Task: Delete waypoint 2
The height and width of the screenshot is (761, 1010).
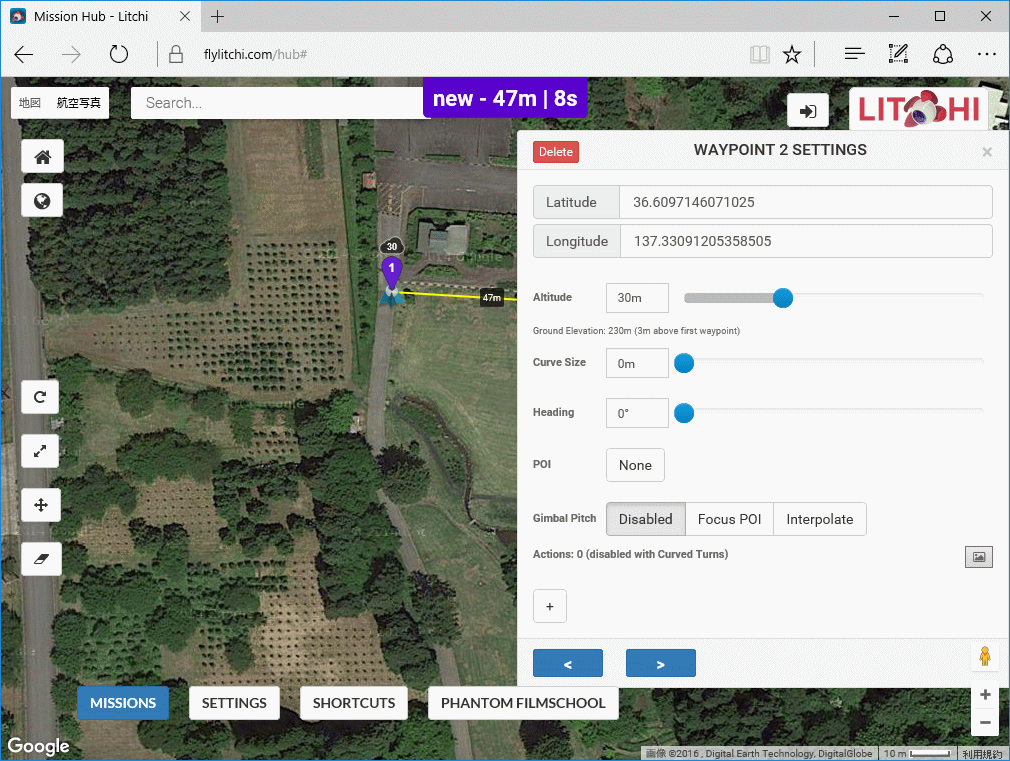Action: (x=555, y=152)
